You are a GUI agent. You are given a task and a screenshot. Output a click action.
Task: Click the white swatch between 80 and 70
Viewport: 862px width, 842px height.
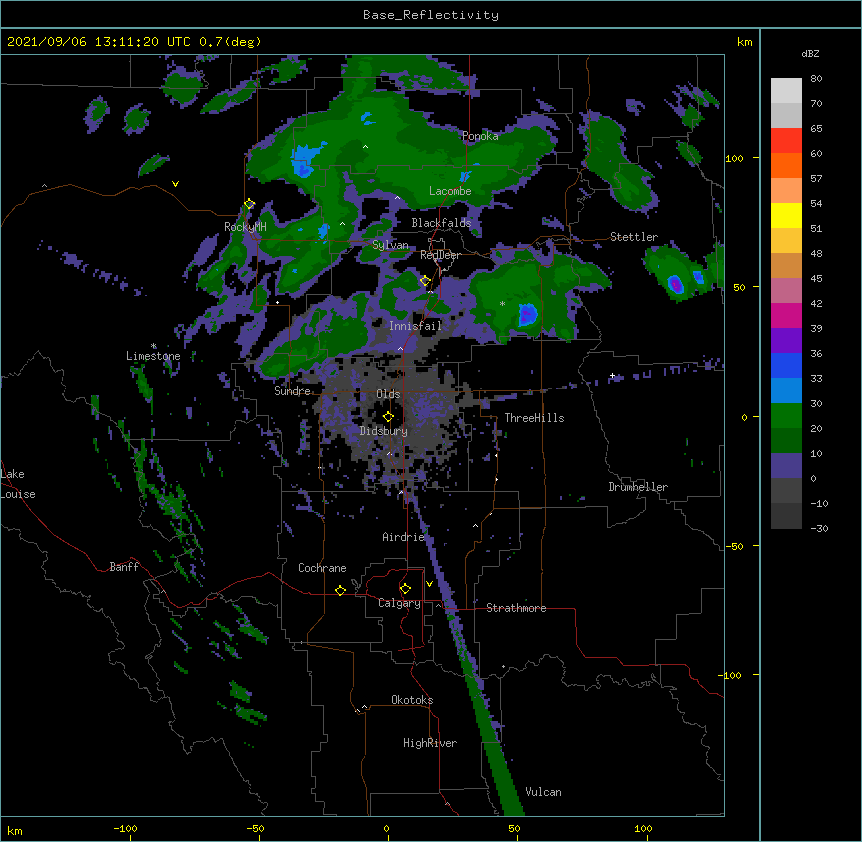[x=786, y=91]
